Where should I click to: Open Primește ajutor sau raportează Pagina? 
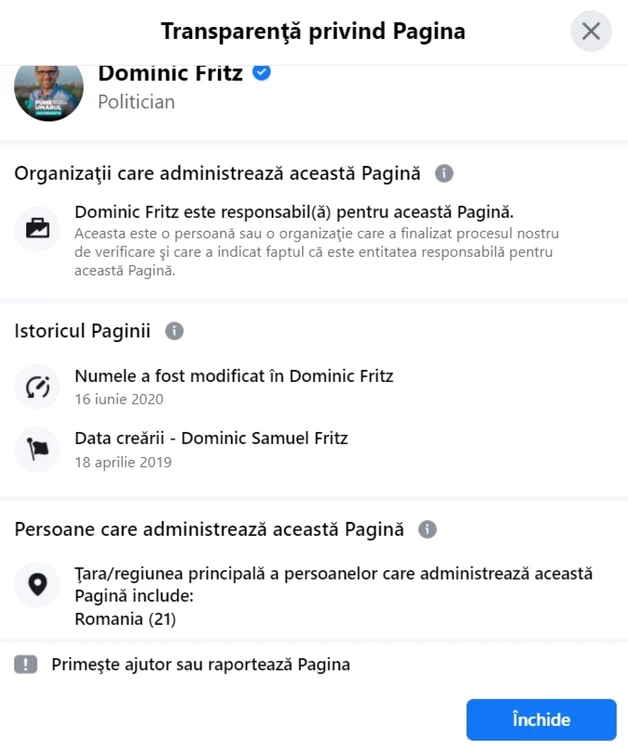click(x=200, y=664)
